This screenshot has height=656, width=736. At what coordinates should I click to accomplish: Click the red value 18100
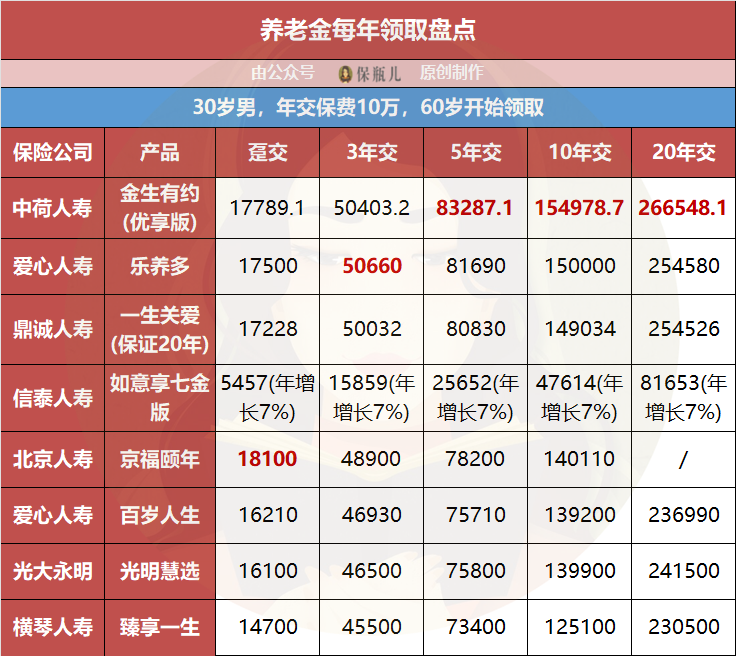[268, 459]
